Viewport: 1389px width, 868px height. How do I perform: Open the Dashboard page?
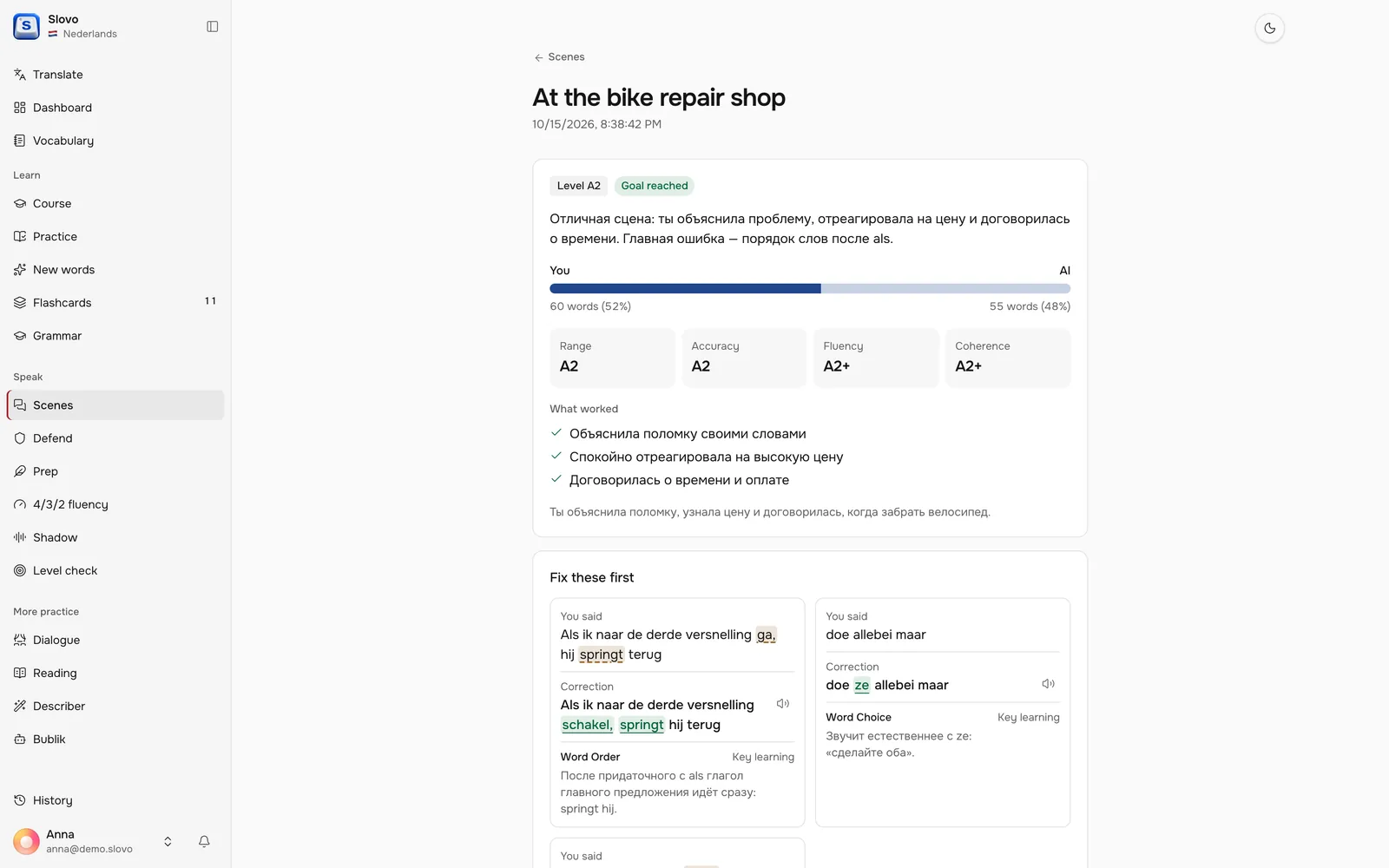[x=115, y=108]
